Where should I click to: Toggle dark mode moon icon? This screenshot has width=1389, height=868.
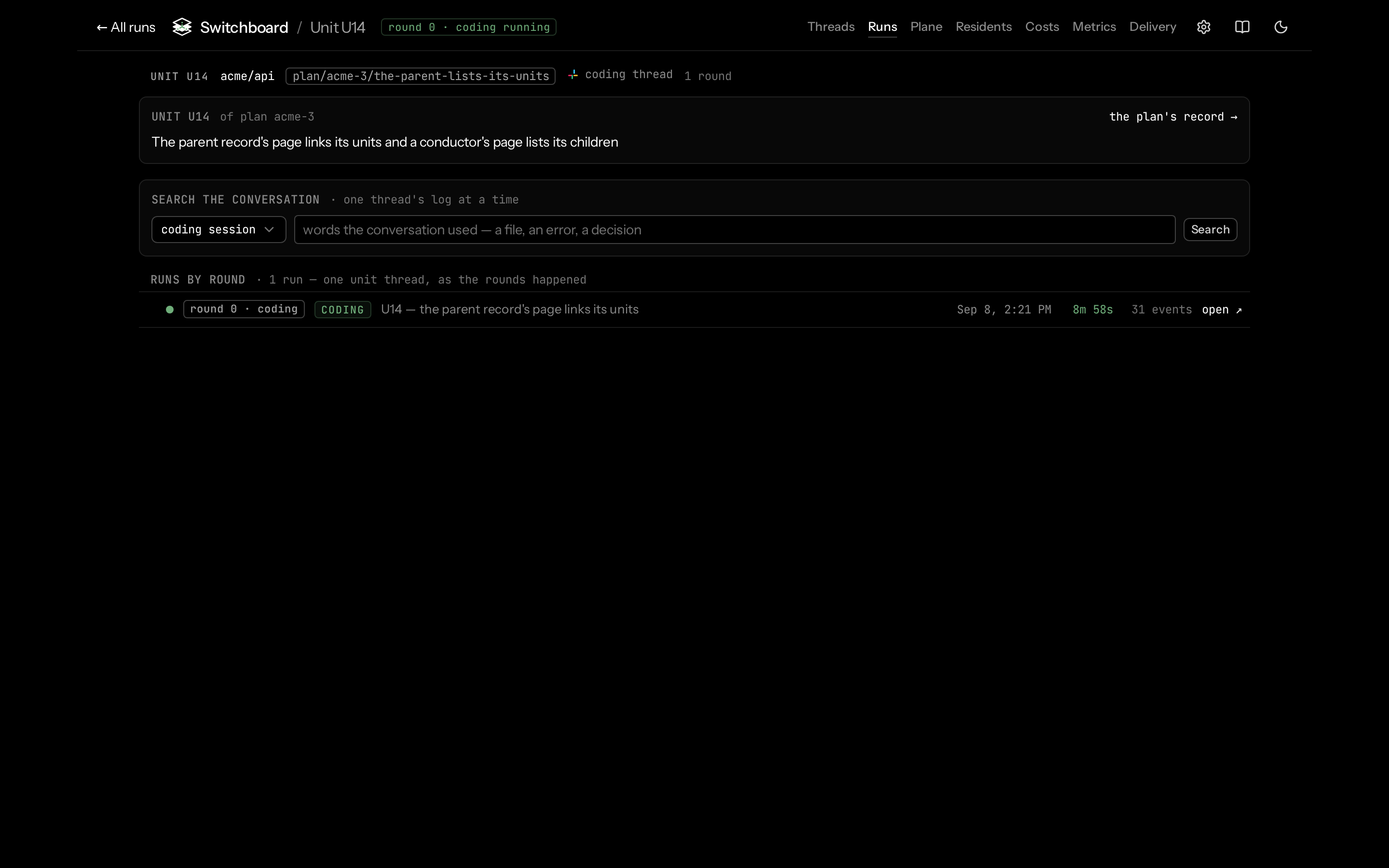[1280, 27]
